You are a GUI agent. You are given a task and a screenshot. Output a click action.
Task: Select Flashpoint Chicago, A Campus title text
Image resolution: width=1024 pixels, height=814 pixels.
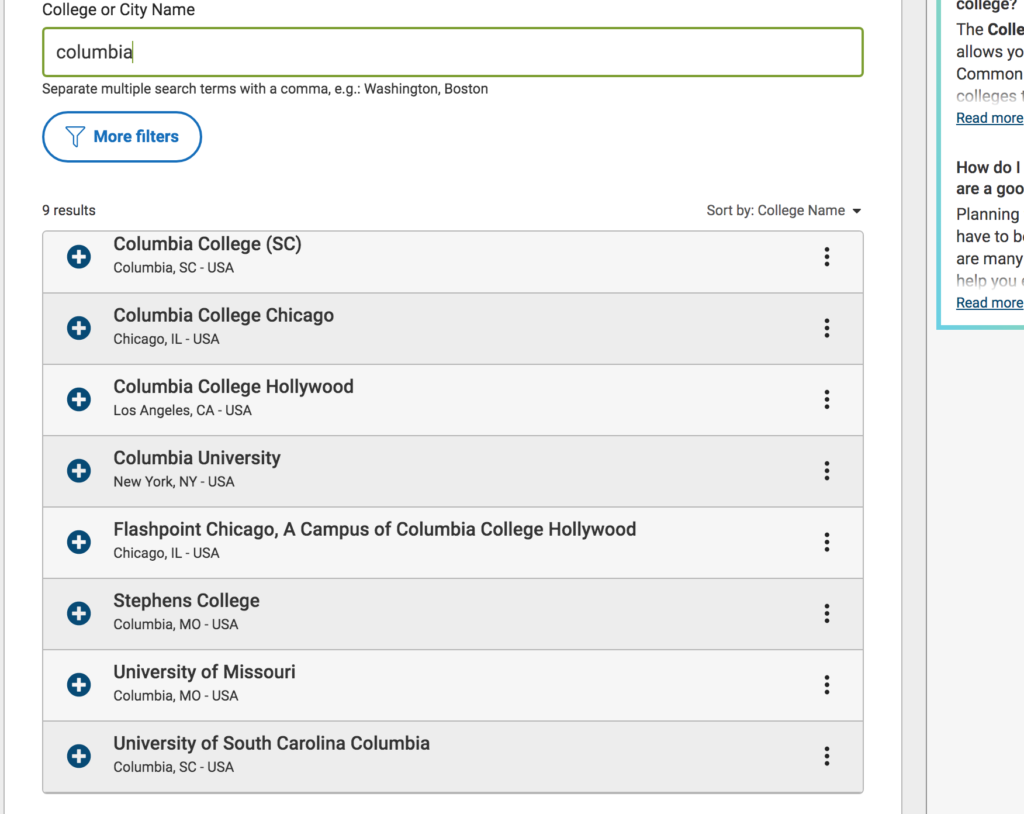click(x=375, y=529)
